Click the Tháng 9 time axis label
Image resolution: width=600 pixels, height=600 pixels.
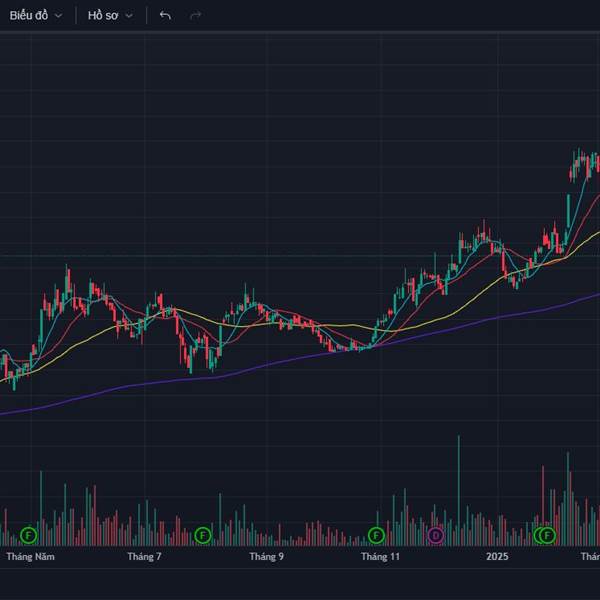click(267, 556)
